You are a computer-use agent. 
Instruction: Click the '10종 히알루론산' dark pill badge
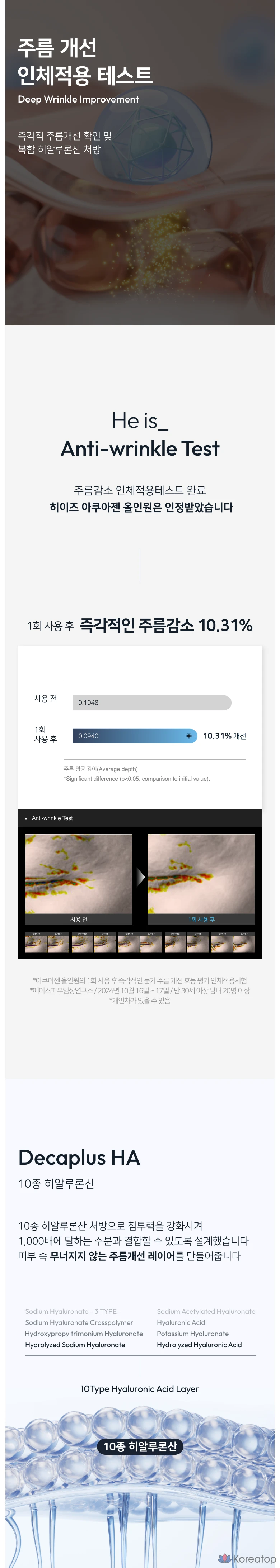[140, 1446]
